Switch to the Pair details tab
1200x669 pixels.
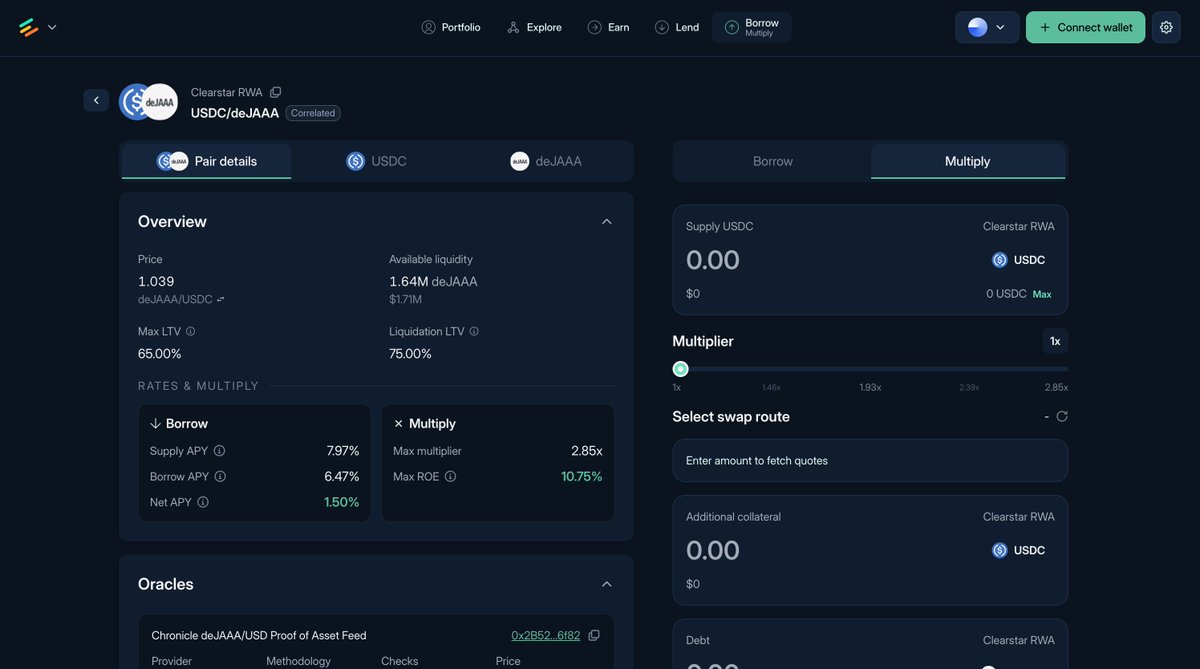(207, 161)
